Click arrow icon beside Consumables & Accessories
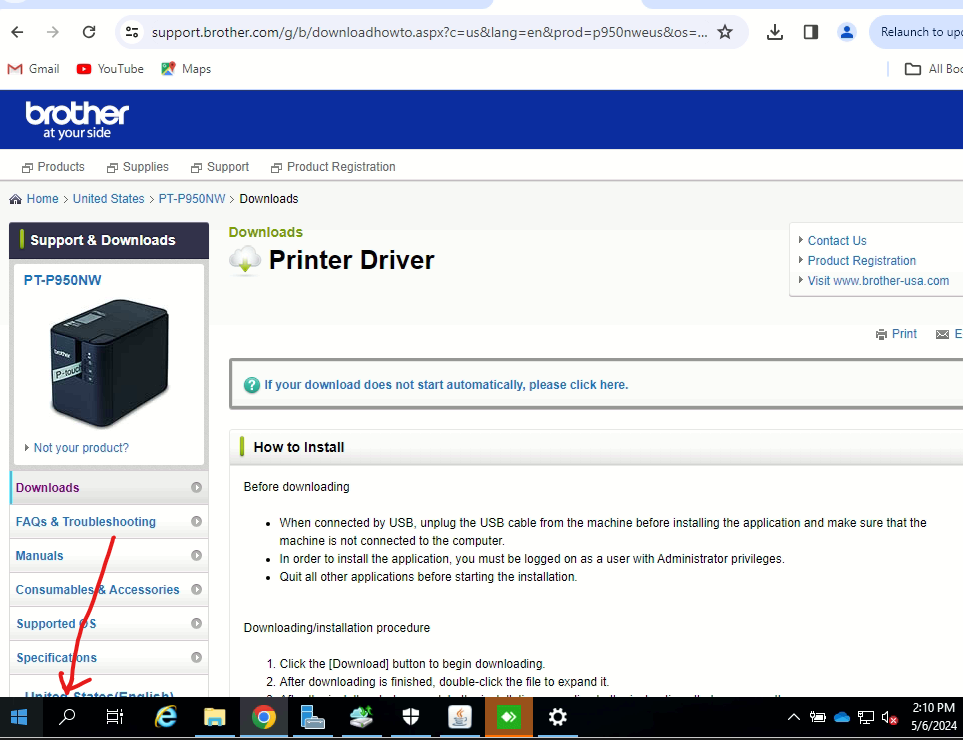 coord(197,589)
